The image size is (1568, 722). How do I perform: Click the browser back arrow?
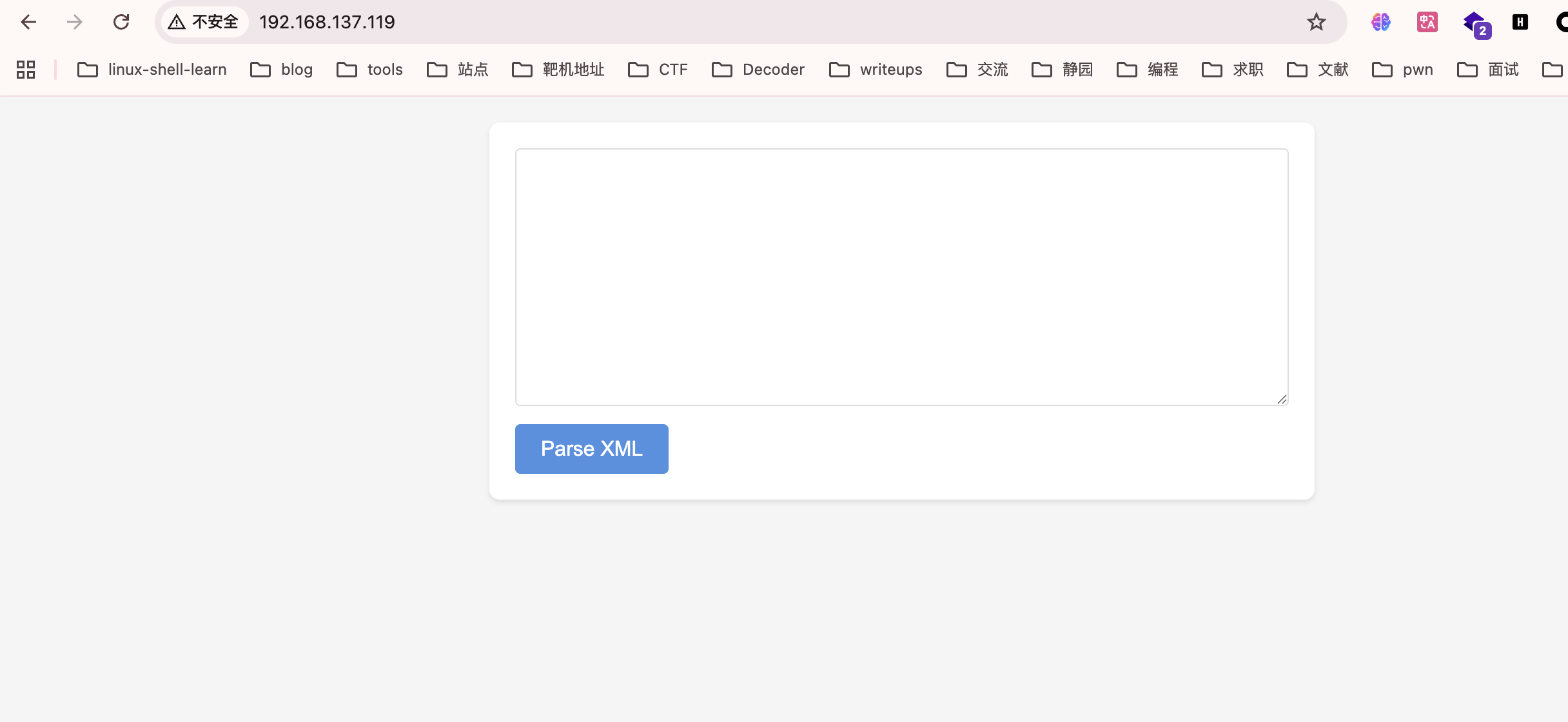pyautogui.click(x=28, y=22)
